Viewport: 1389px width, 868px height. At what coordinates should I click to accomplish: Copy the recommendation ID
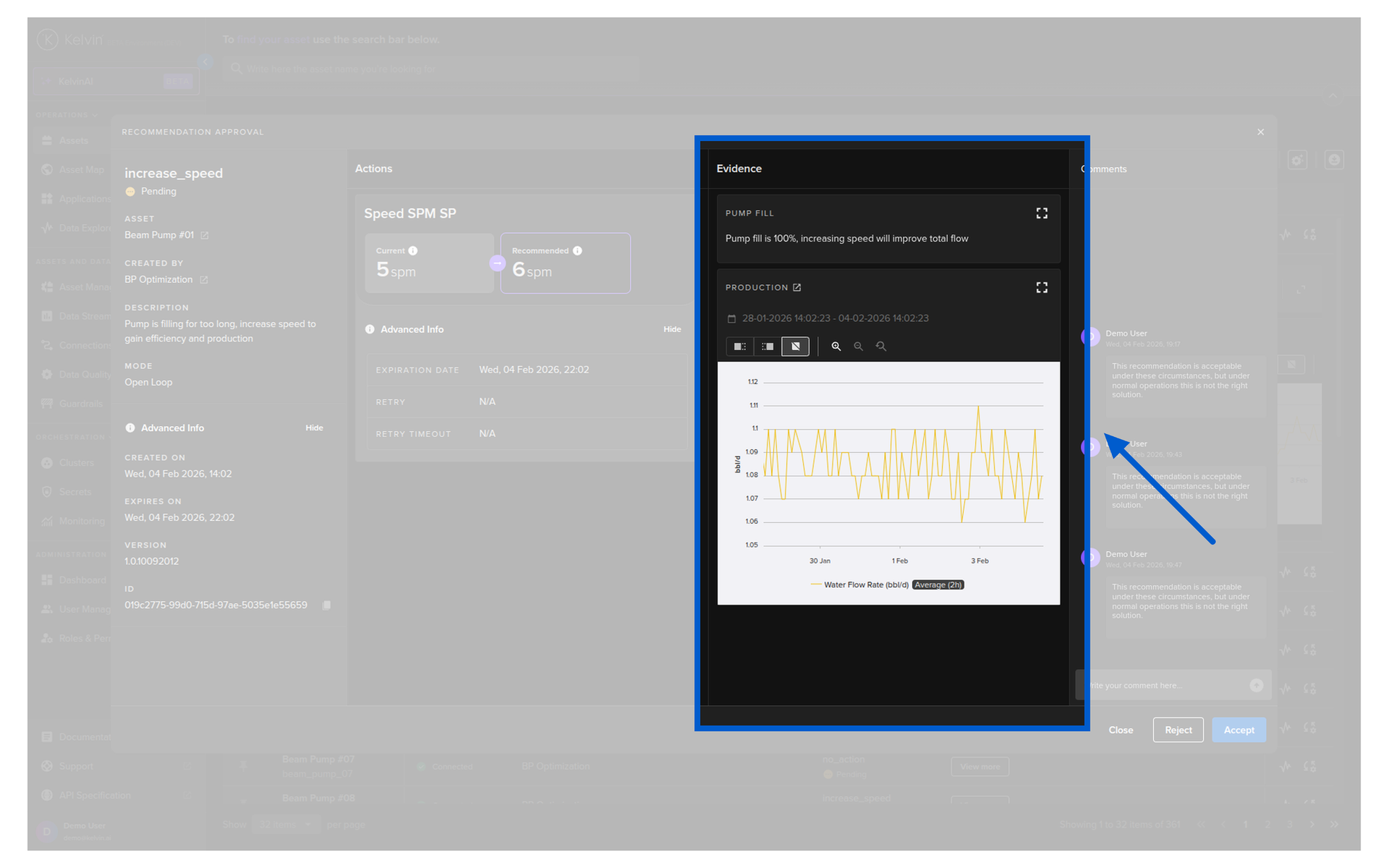326,605
